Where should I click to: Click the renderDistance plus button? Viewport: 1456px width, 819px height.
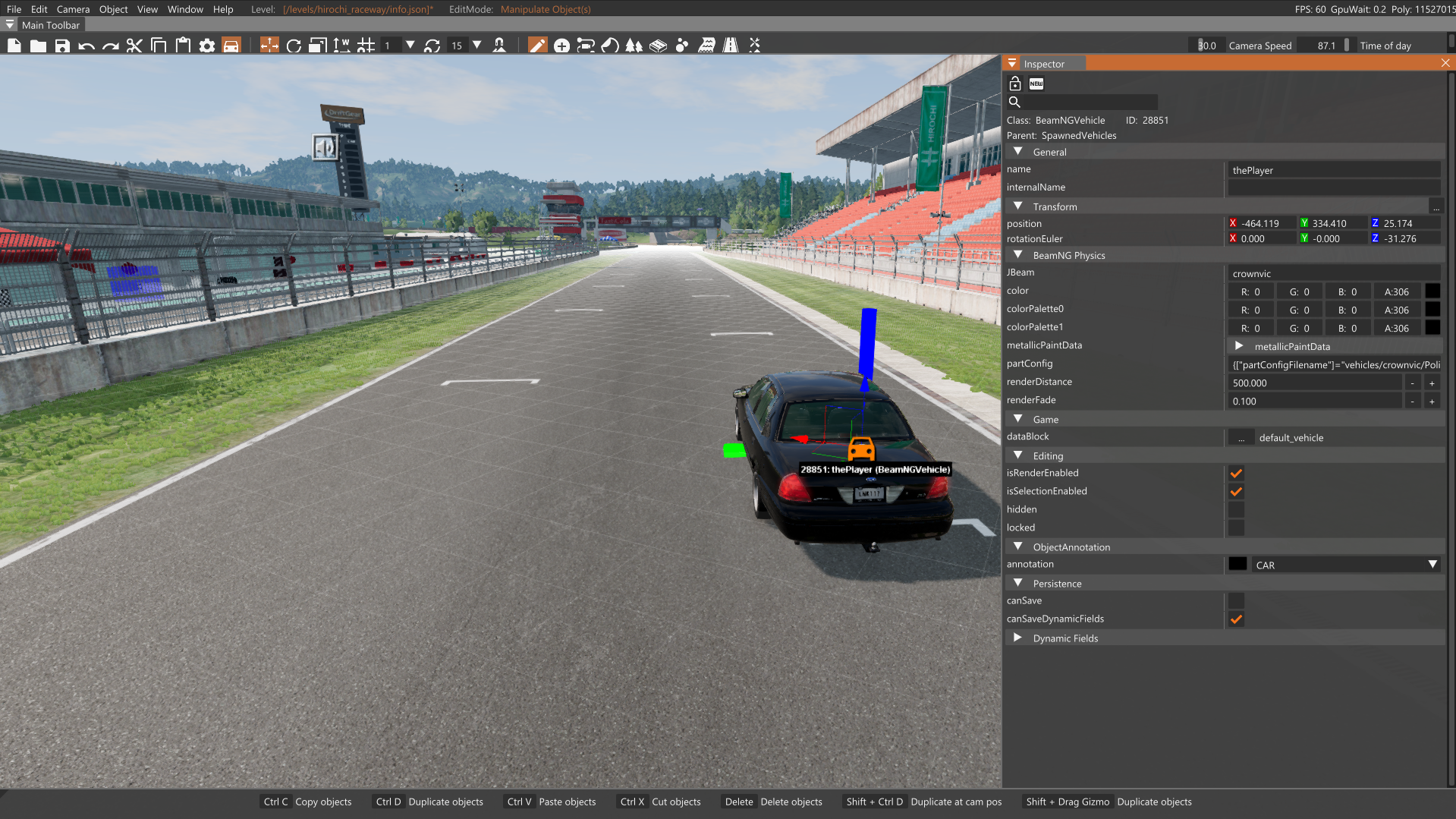[1432, 383]
